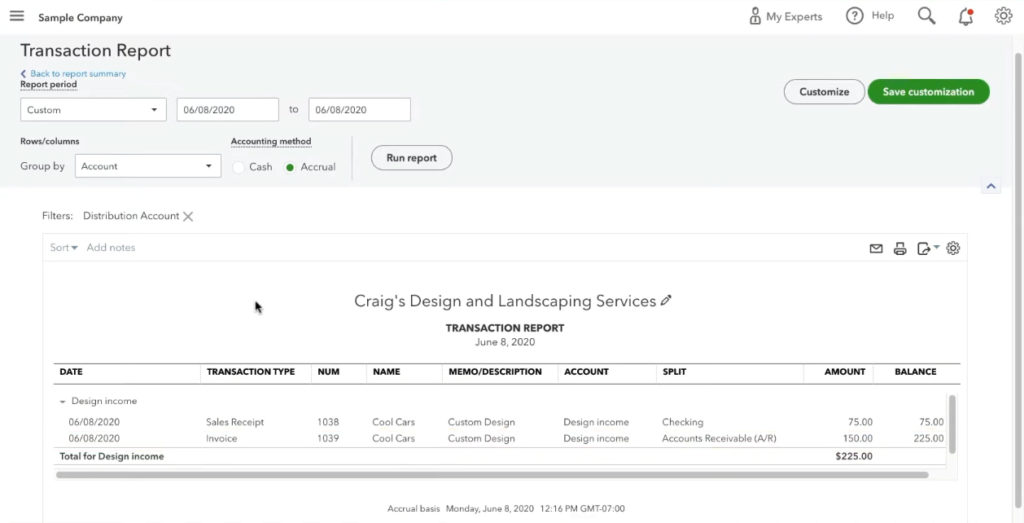
Task: Open the Group by Account dropdown
Action: pos(148,166)
